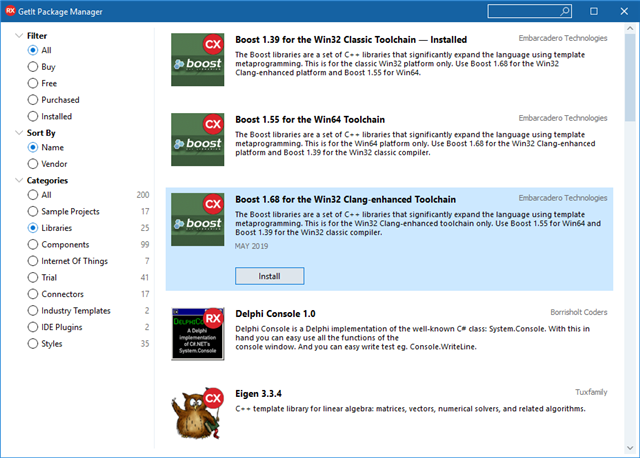Click the vertical scrollbar thumb
The height and width of the screenshot is (458, 640).
click(x=630, y=78)
